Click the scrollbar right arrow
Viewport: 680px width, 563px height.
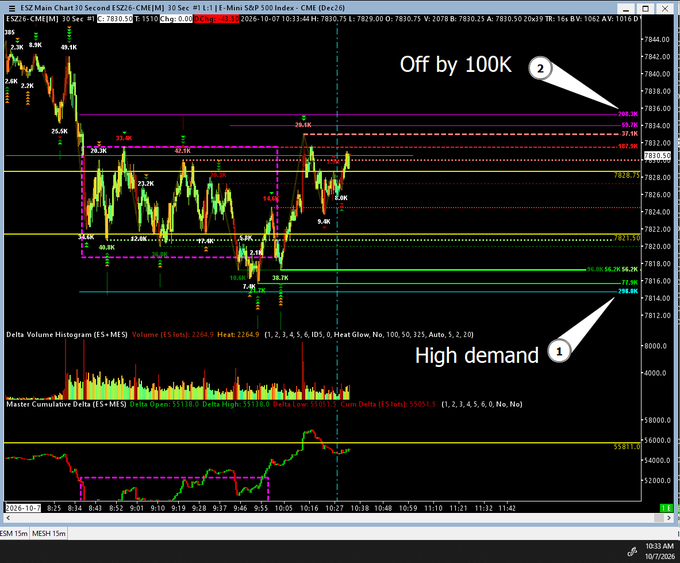tap(668, 518)
